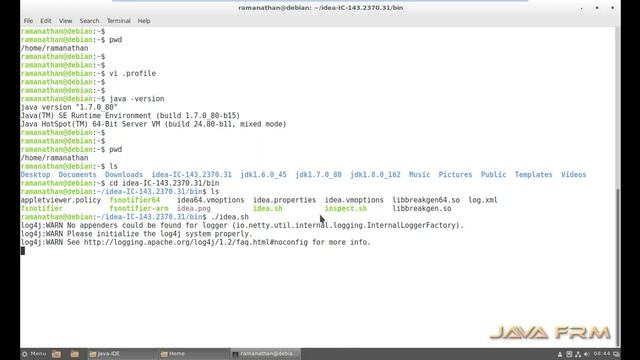Click the libbreakgen.so filename

tap(422, 209)
